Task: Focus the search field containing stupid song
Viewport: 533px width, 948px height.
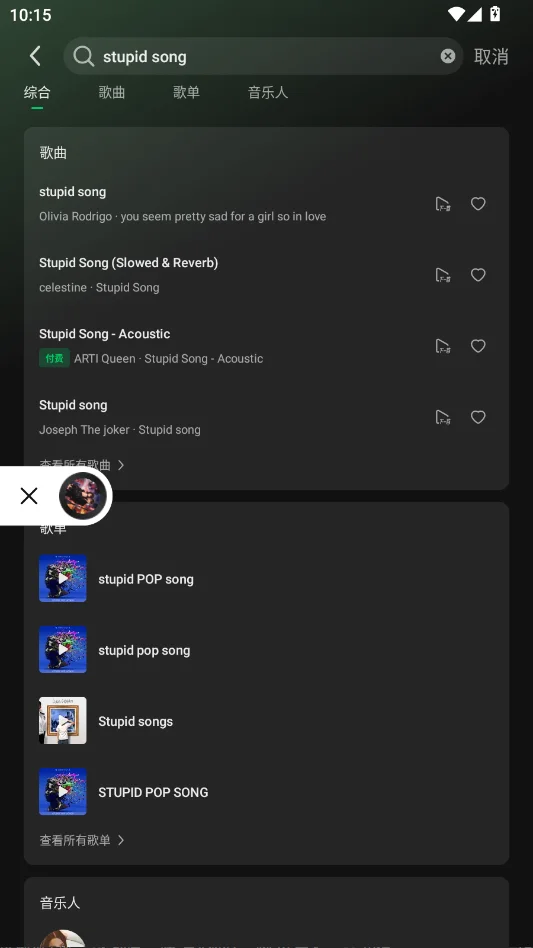Action: tap(263, 56)
